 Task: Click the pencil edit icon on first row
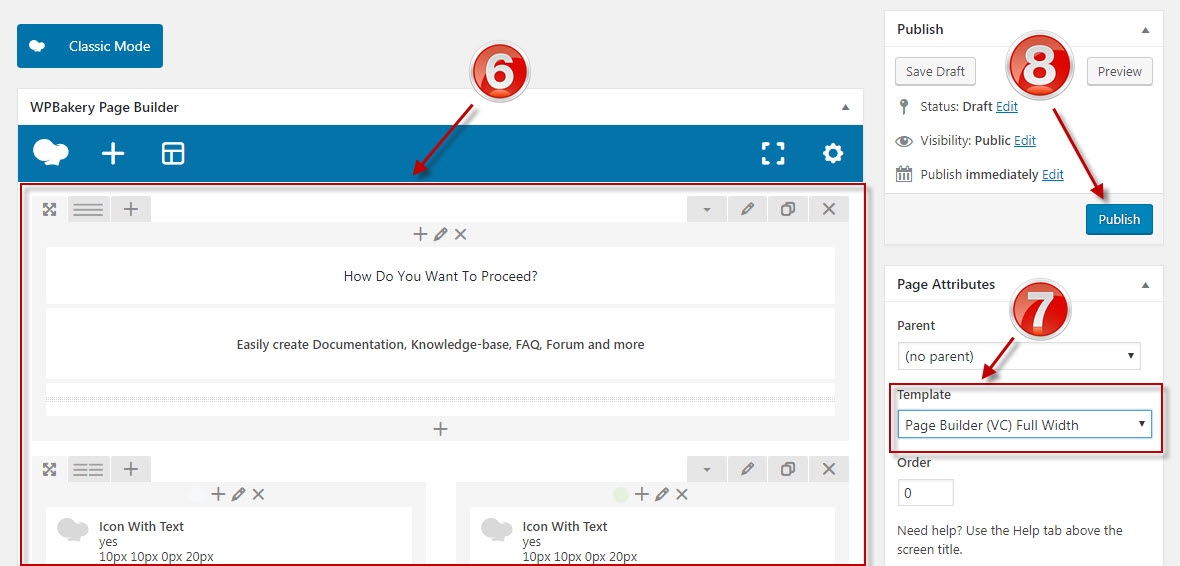[747, 209]
